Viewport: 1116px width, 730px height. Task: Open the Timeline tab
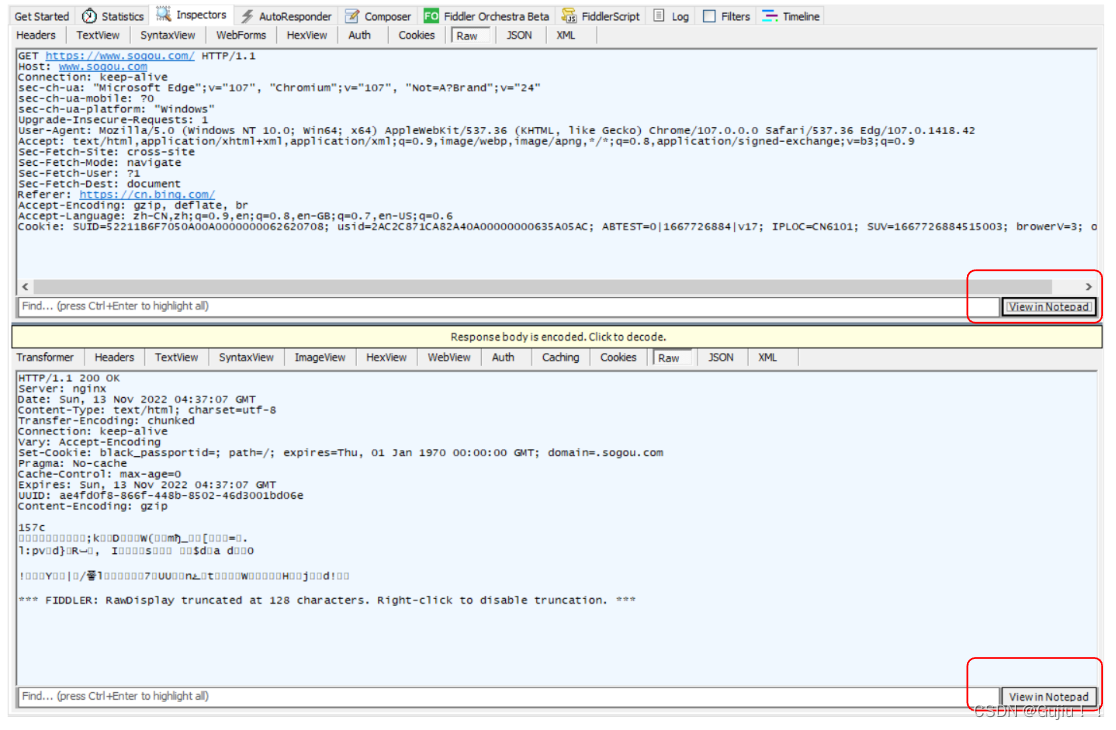(x=791, y=16)
